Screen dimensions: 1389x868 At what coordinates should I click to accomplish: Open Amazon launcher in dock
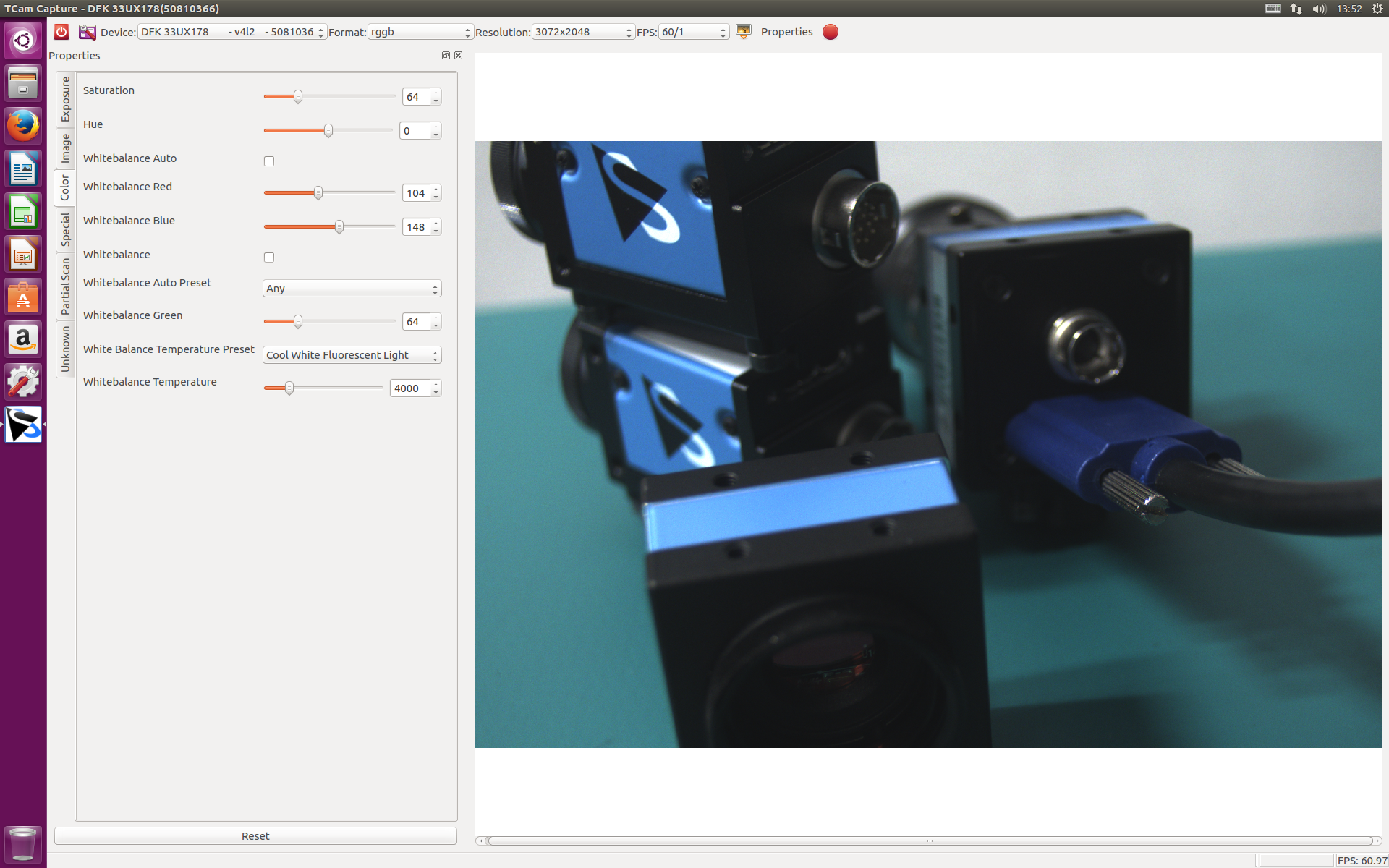tap(23, 340)
